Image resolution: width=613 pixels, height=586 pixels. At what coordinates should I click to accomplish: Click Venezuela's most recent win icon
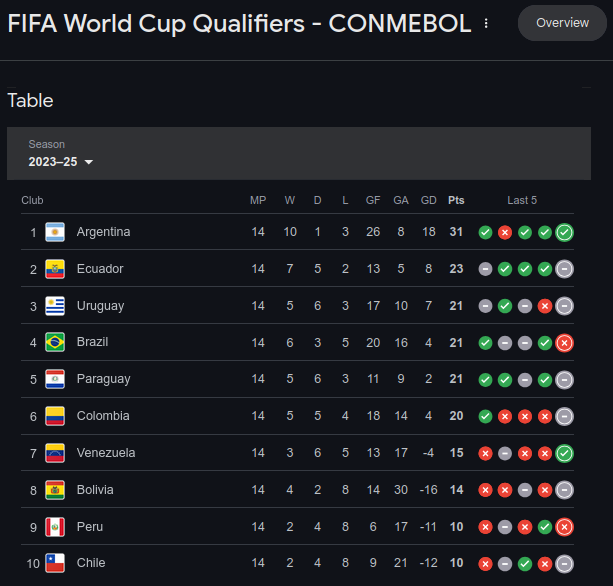tap(565, 453)
